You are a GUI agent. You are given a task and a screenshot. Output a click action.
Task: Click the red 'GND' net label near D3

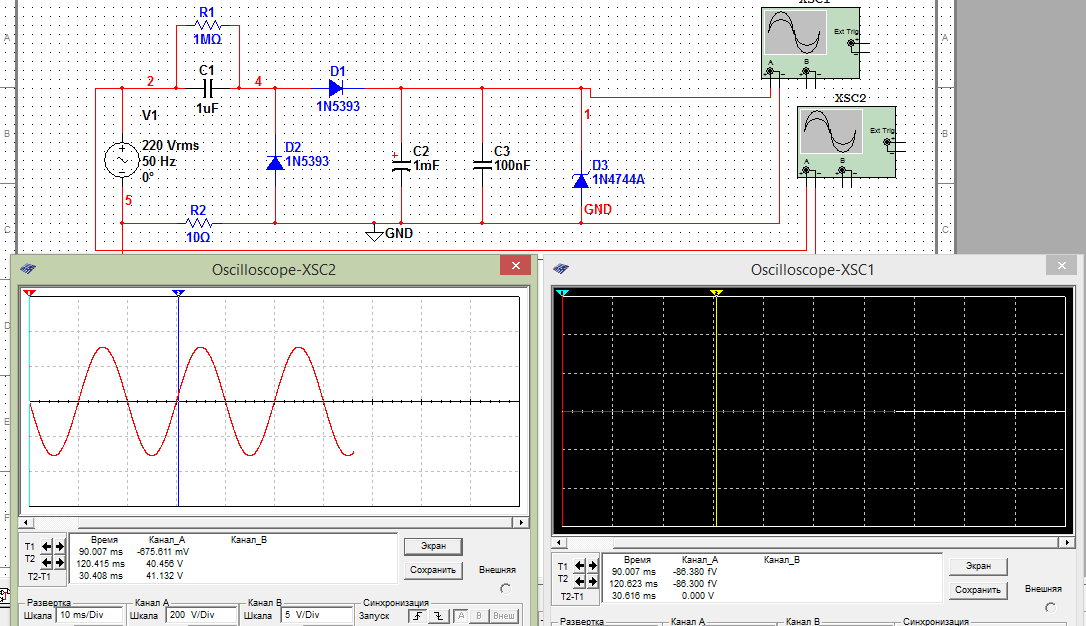[x=597, y=209]
